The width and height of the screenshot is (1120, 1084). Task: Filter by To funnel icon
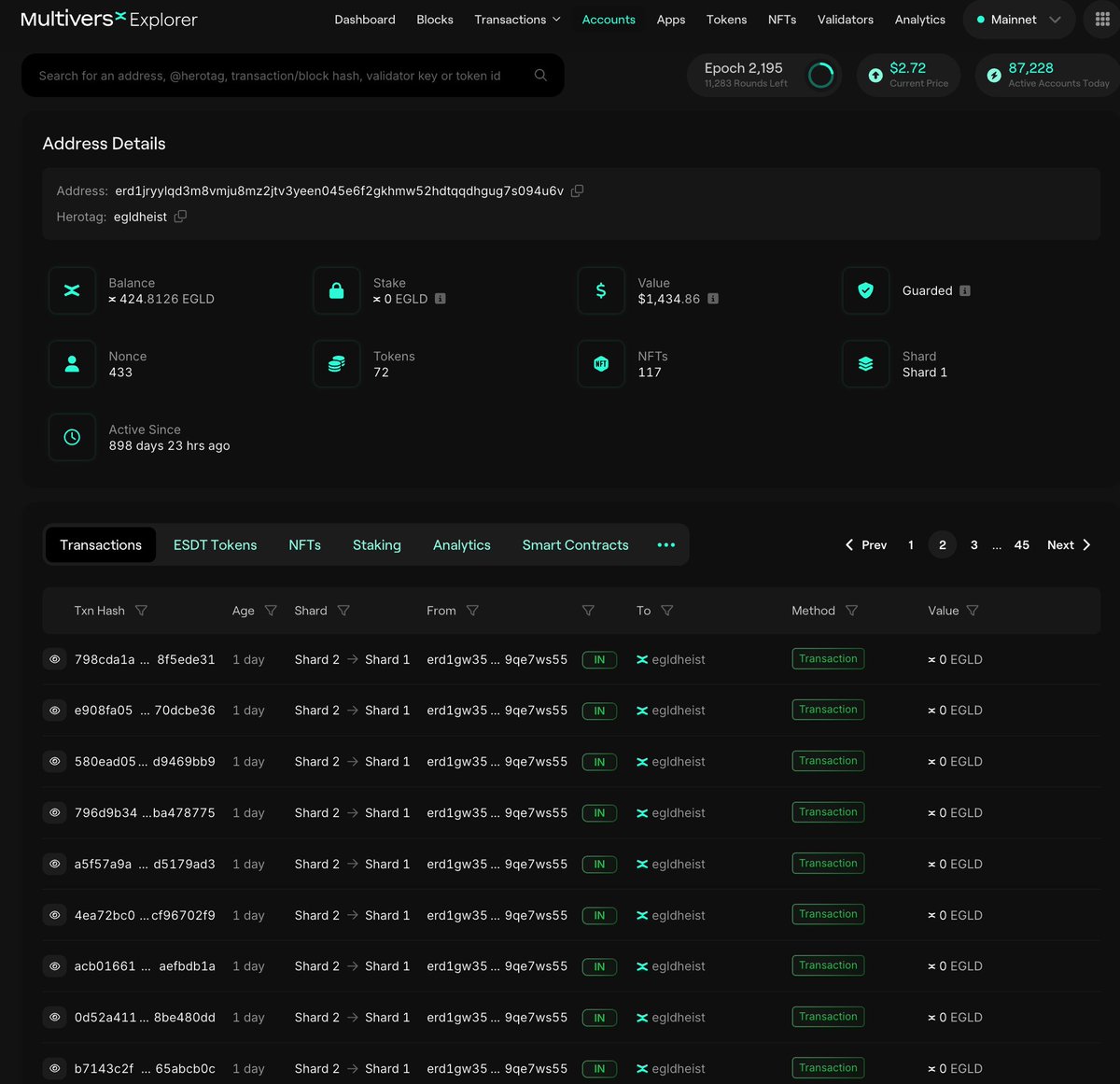(667, 611)
